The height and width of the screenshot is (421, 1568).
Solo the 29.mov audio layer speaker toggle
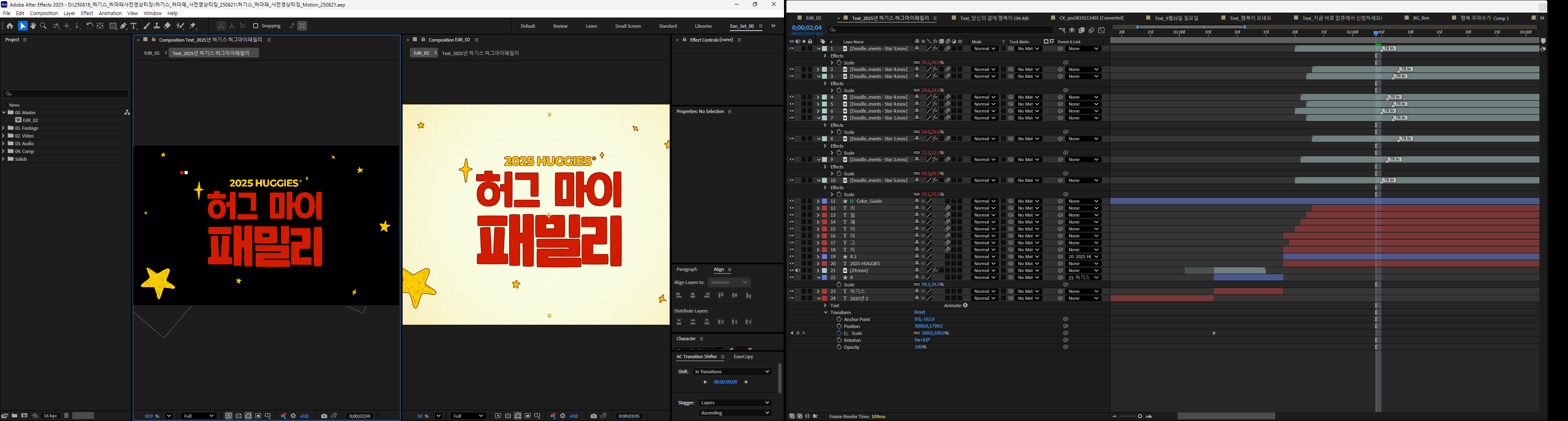[x=798, y=270]
